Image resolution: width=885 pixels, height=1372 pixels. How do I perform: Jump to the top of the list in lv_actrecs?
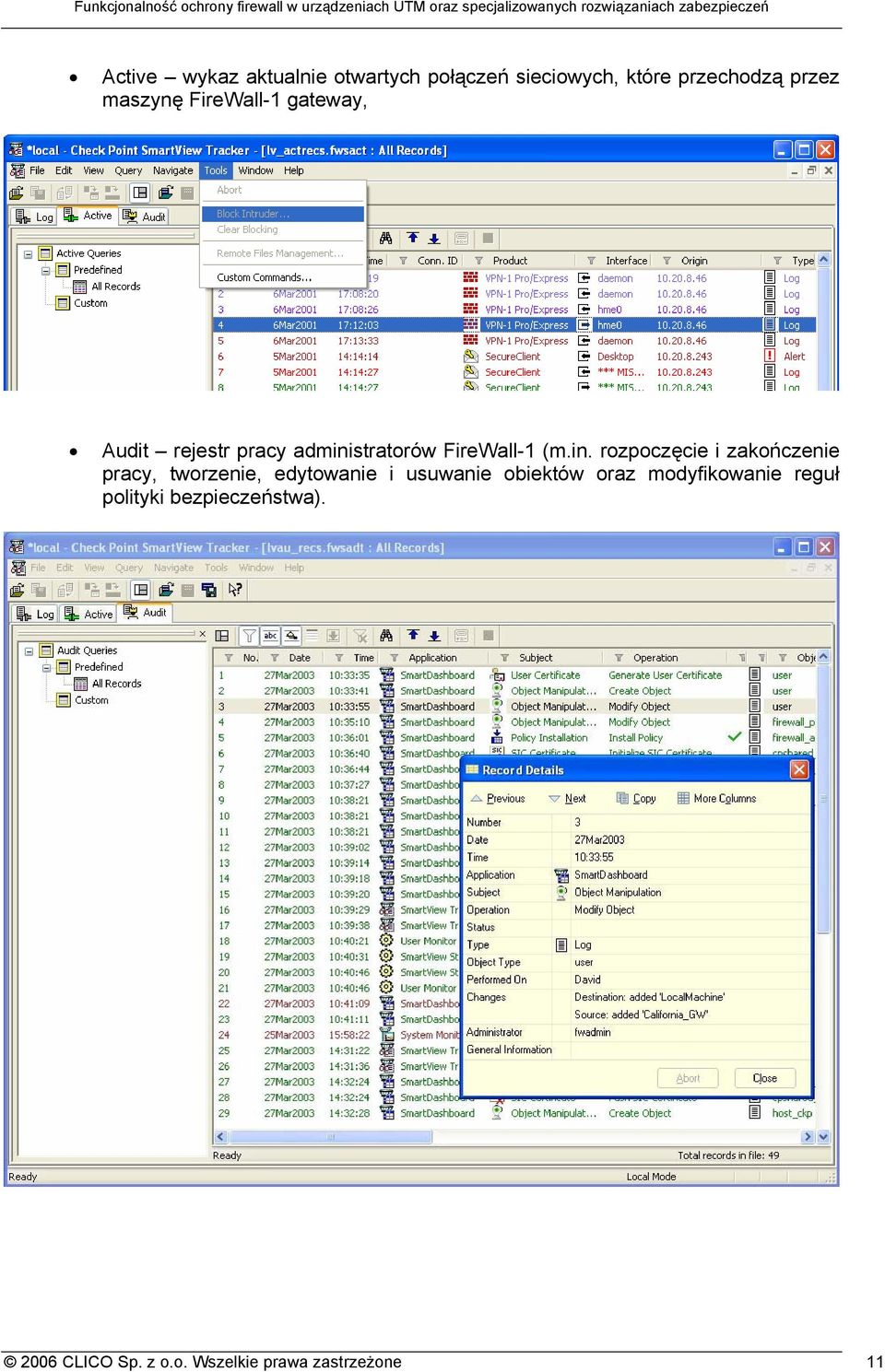click(x=413, y=238)
